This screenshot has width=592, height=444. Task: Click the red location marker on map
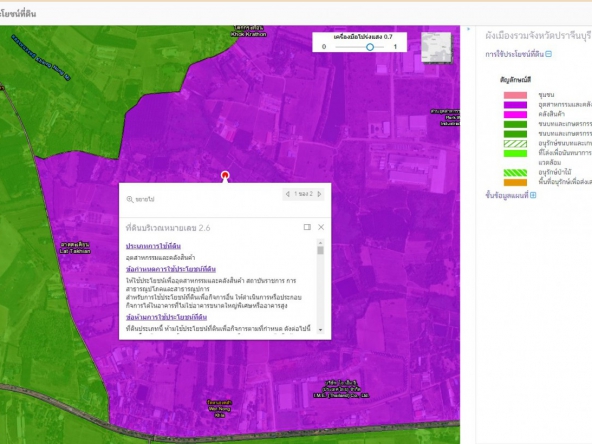pyautogui.click(x=225, y=176)
